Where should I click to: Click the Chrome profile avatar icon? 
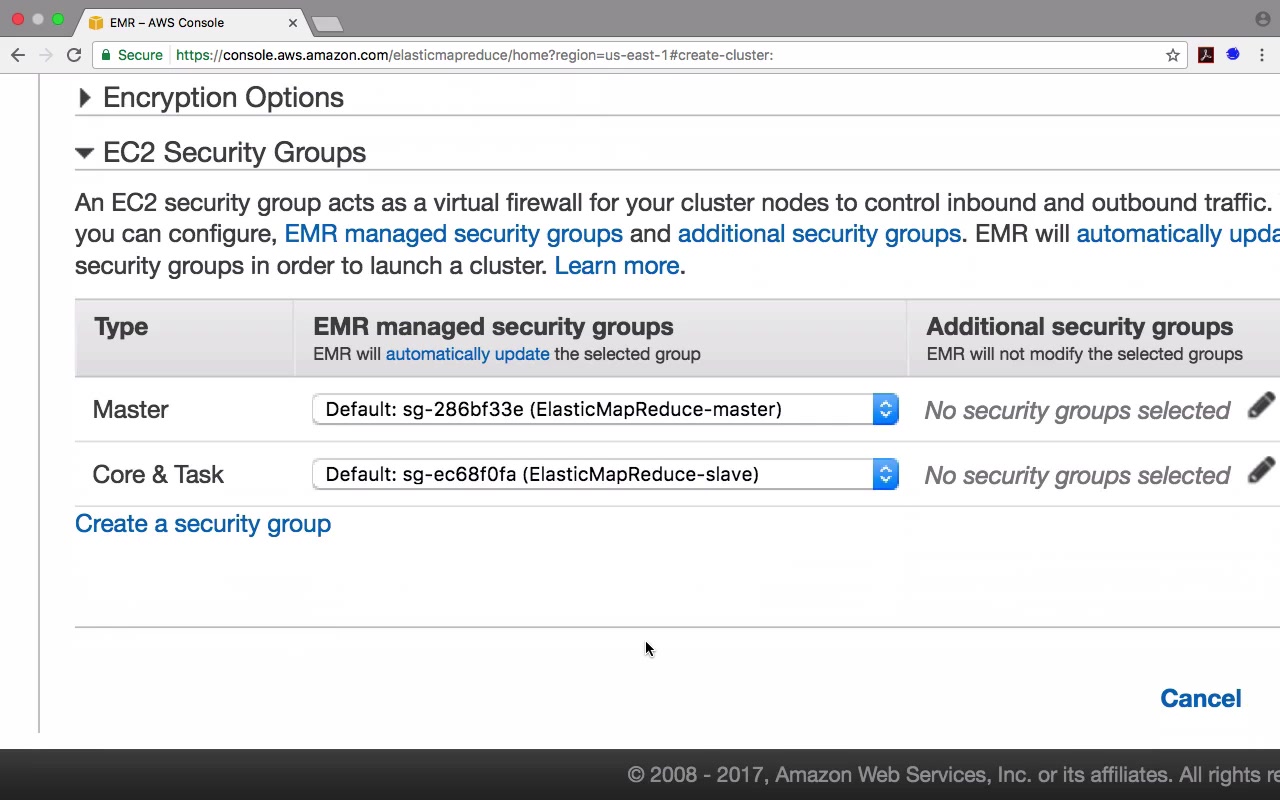click(1262, 19)
